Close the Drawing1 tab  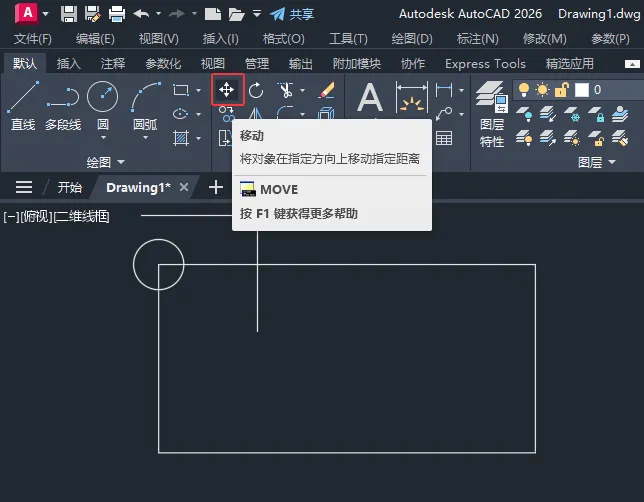pyautogui.click(x=184, y=187)
